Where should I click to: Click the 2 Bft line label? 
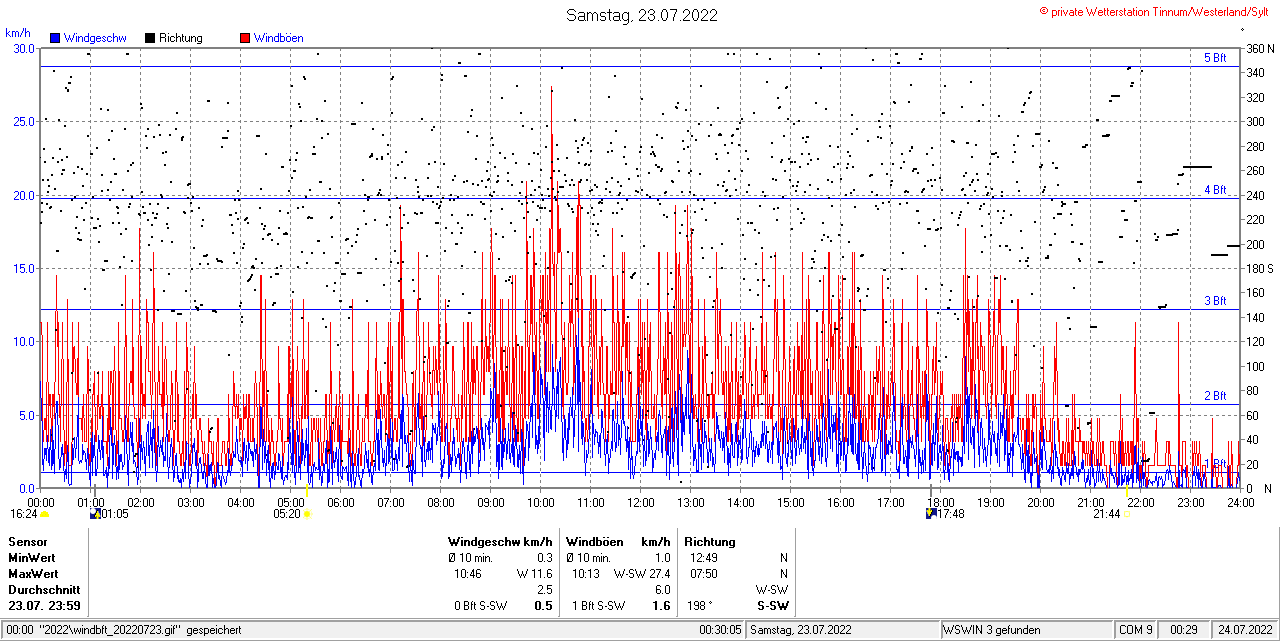tap(1215, 396)
